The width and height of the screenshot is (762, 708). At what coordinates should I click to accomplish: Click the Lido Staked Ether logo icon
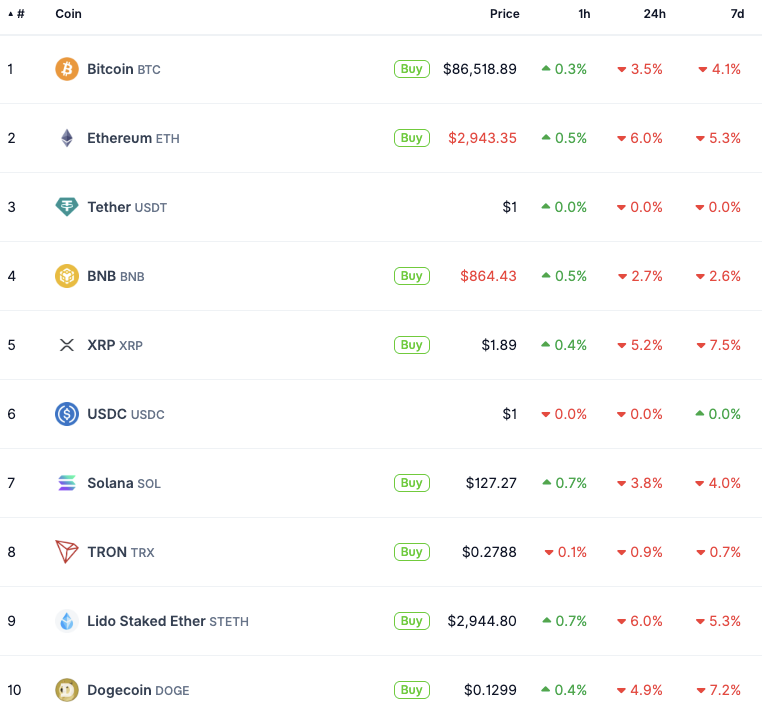click(67, 621)
